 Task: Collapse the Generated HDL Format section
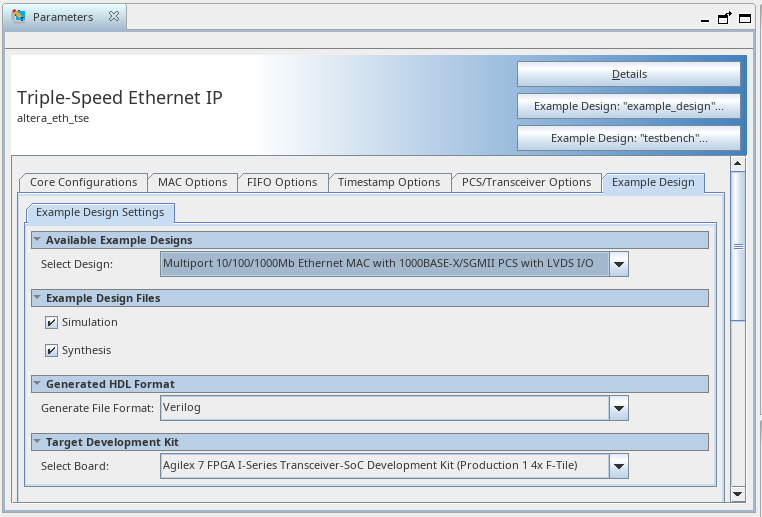tap(37, 384)
